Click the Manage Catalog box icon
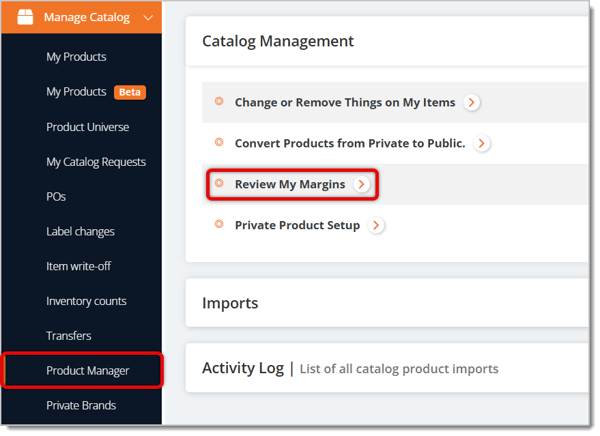This screenshot has width=600, height=436. click(25, 17)
